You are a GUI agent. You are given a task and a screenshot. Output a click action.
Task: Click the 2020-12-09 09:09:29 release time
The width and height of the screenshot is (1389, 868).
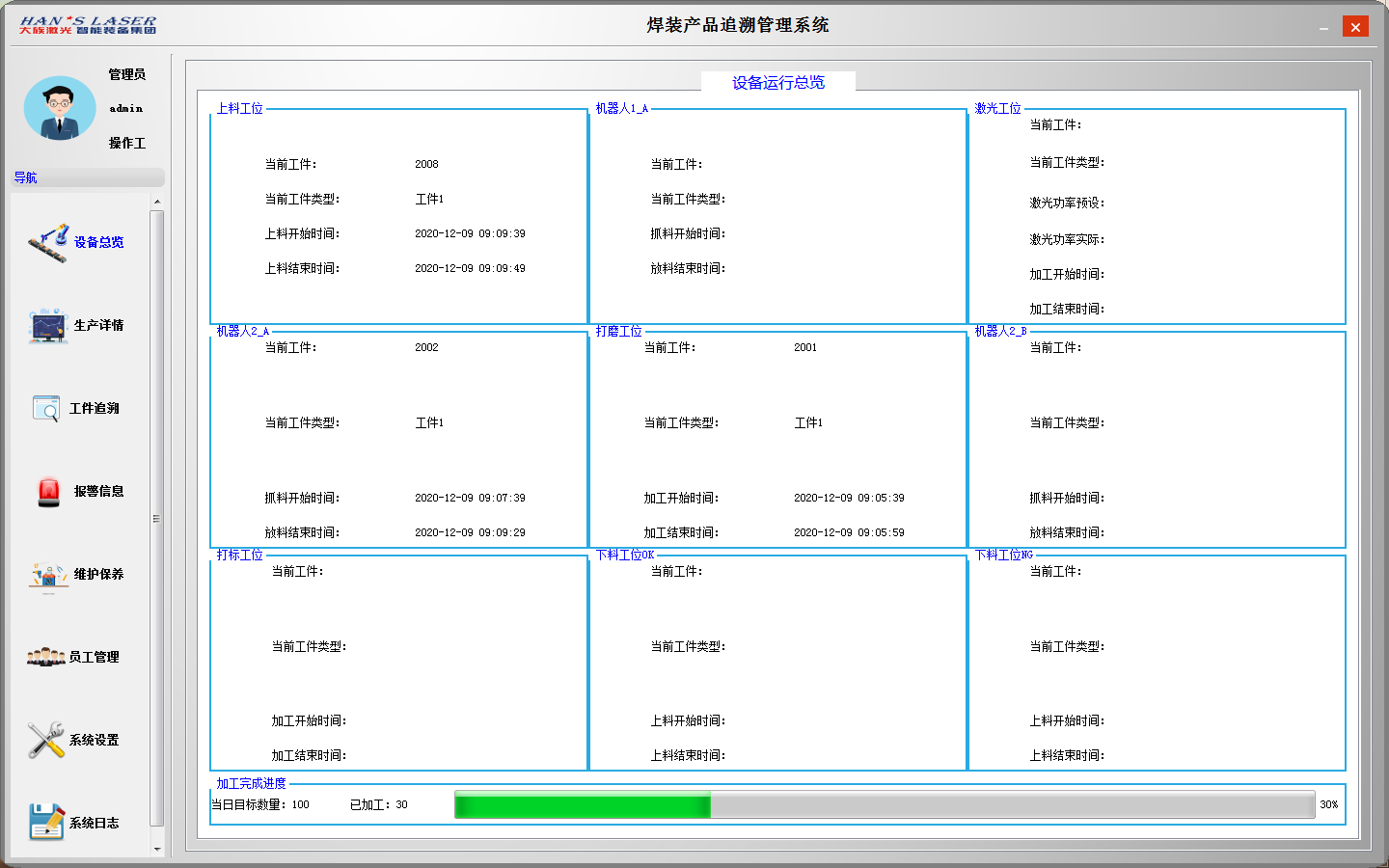pos(470,533)
